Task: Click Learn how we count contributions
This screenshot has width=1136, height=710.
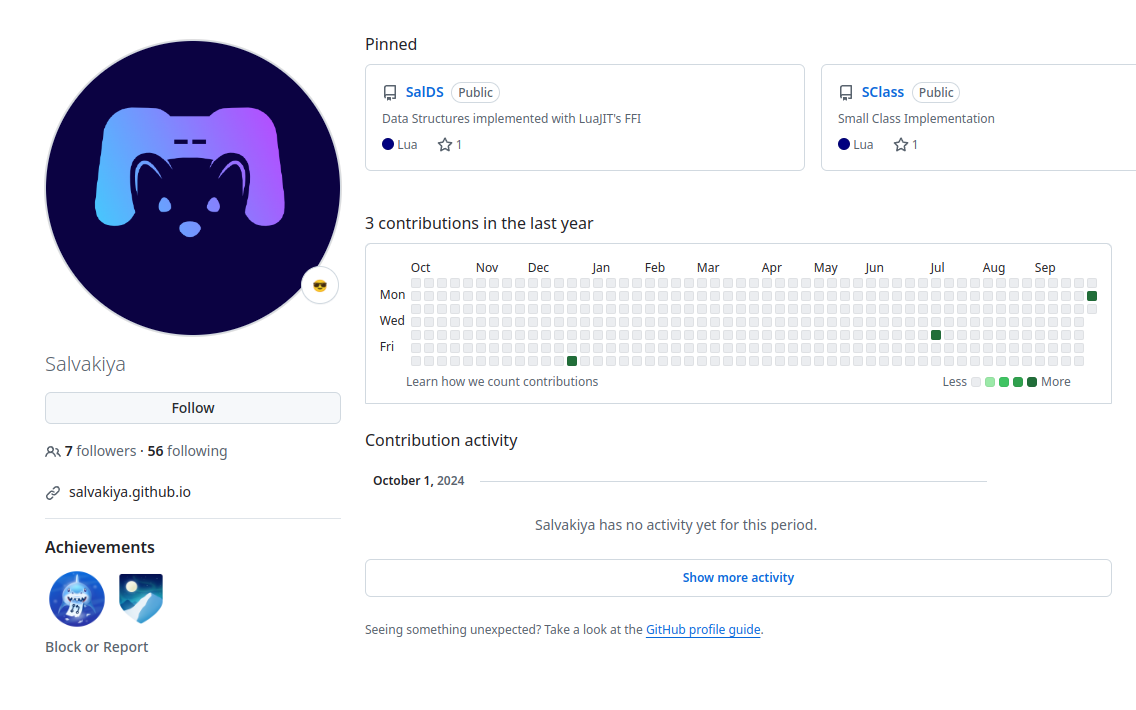Action: point(502,382)
